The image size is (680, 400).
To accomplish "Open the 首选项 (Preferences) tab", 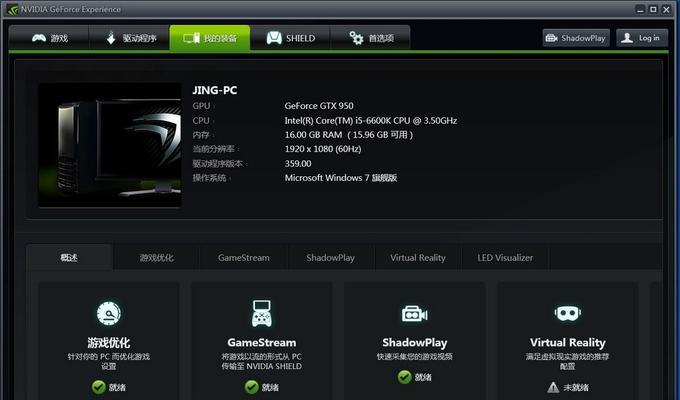I will point(370,38).
